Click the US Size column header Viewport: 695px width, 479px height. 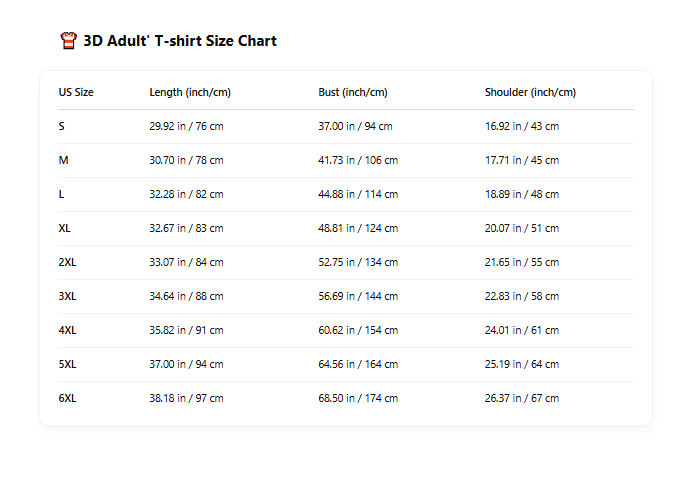click(76, 92)
